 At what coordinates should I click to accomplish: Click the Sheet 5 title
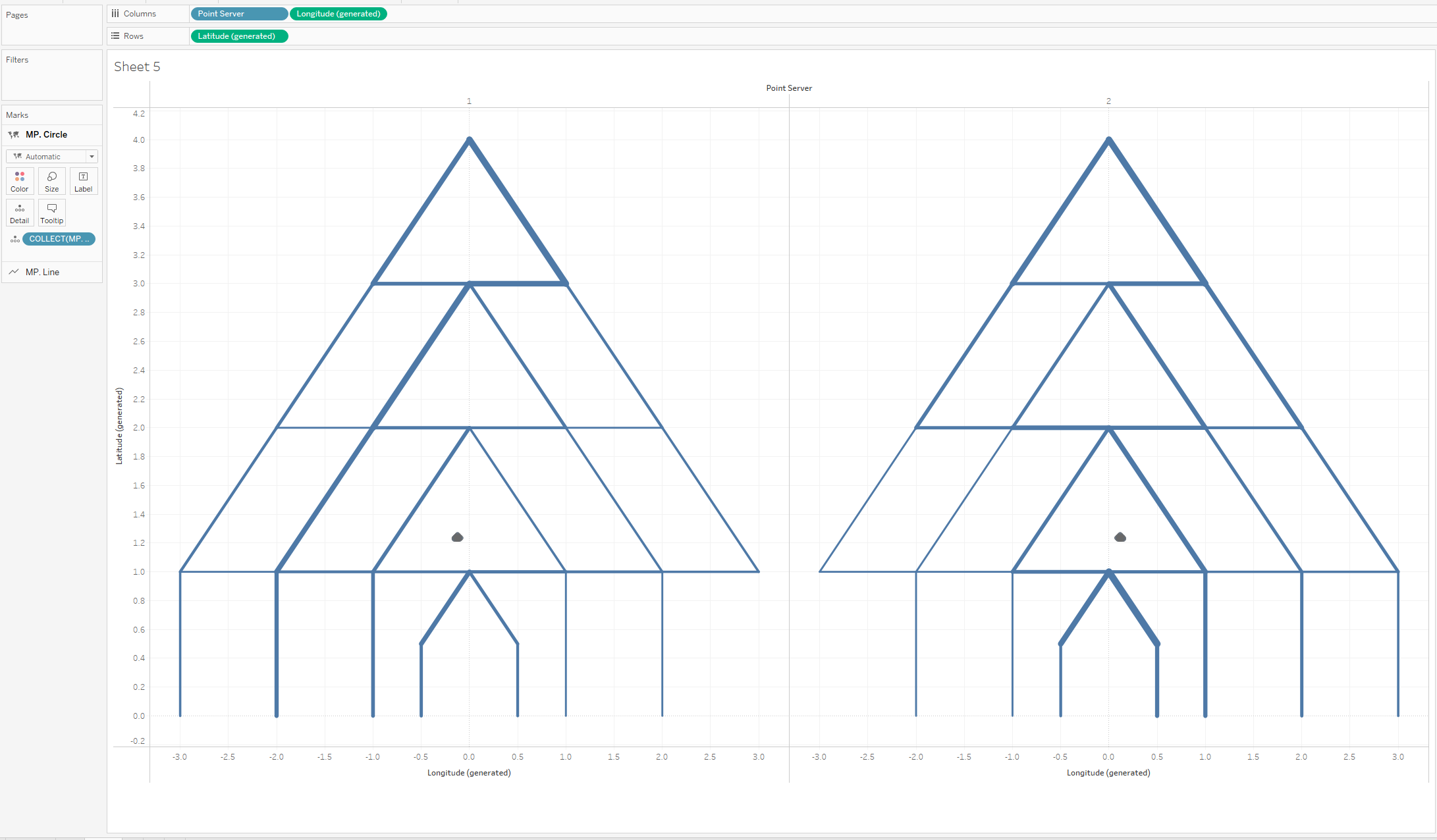(x=137, y=66)
